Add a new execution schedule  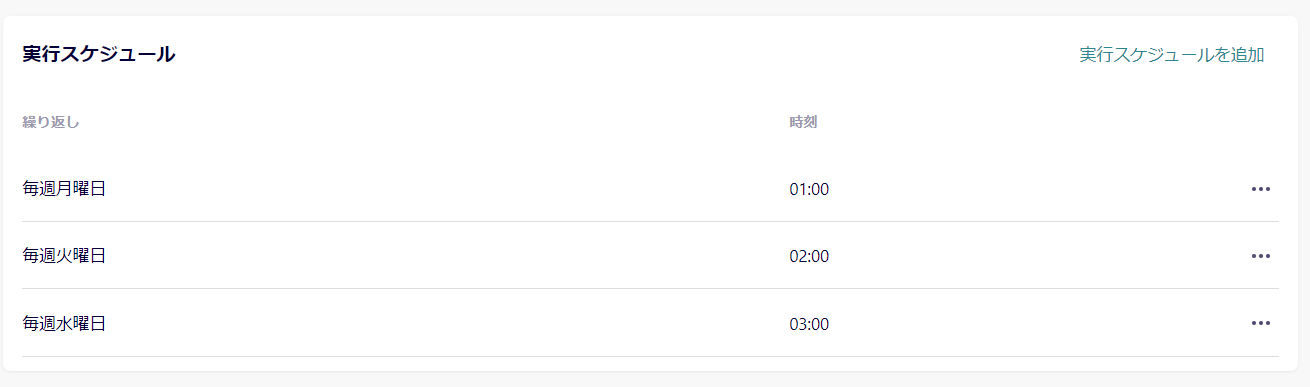[x=1172, y=54]
